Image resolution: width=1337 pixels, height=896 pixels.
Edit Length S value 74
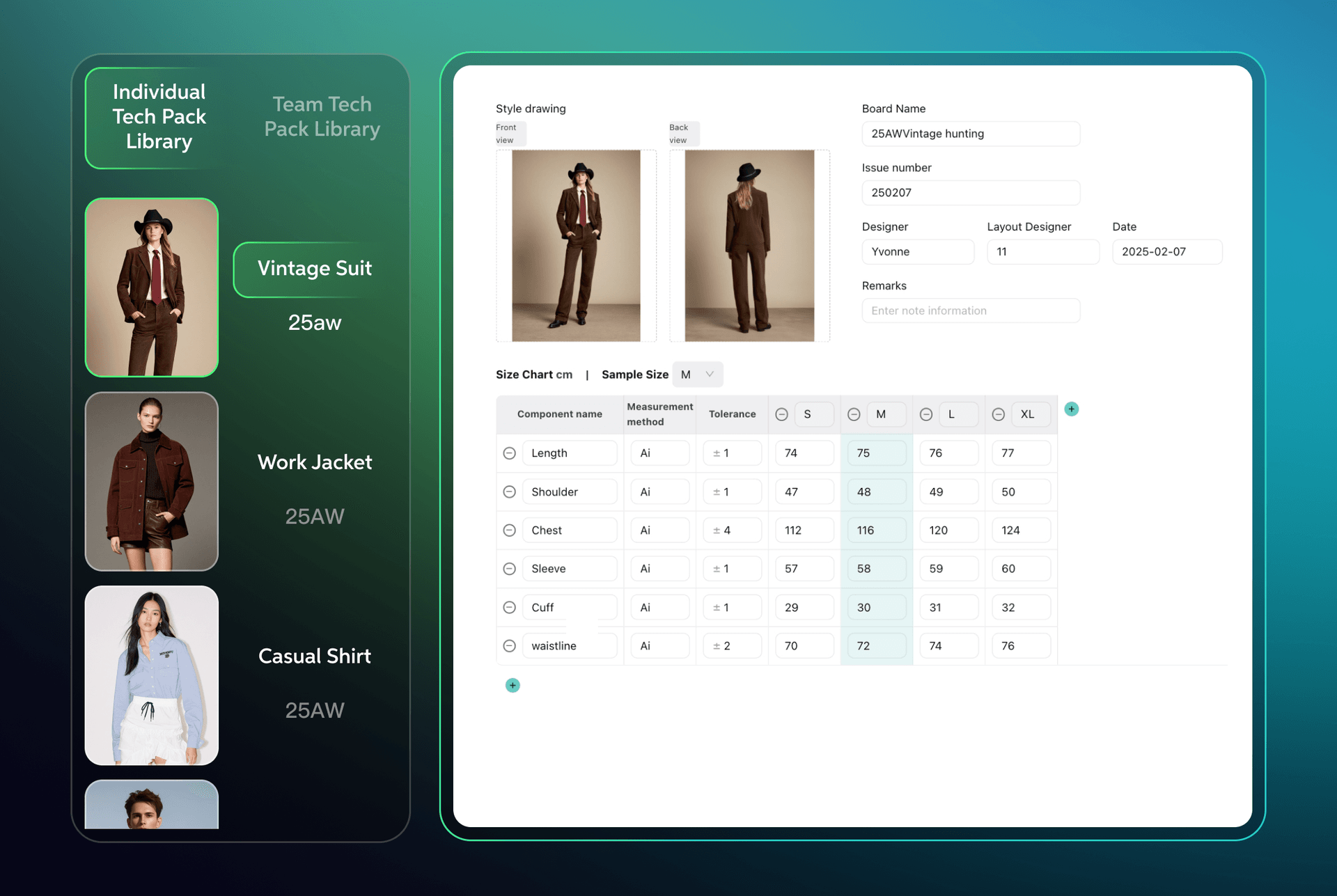tap(804, 453)
